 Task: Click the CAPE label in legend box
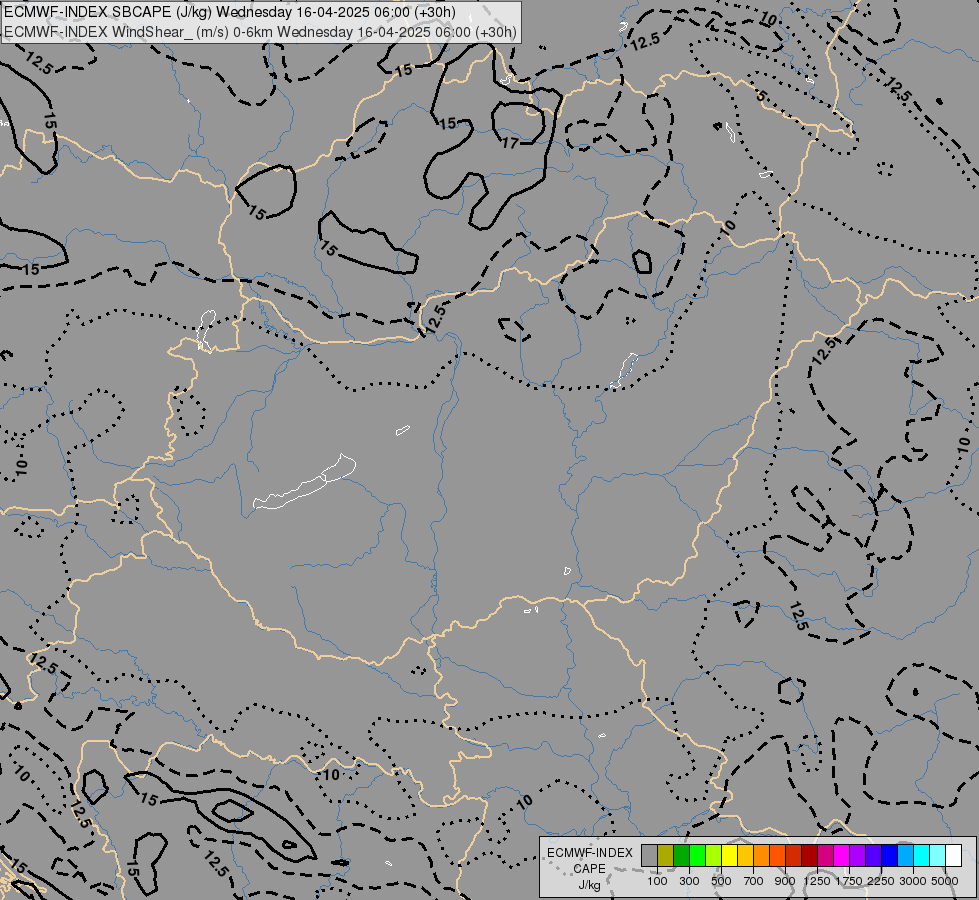(x=589, y=869)
